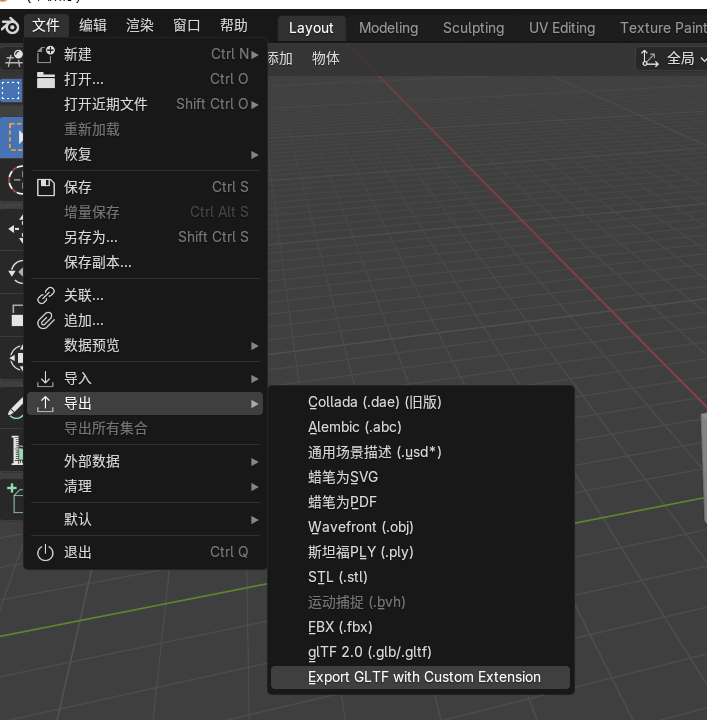Image resolution: width=707 pixels, height=720 pixels.
Task: Click the Export upload arrow icon
Action: (x=45, y=404)
